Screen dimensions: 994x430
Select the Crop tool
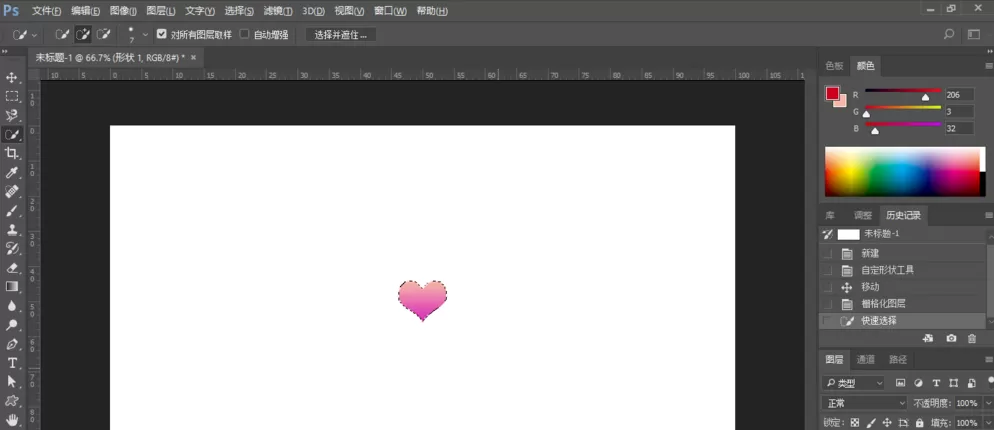tap(11, 153)
